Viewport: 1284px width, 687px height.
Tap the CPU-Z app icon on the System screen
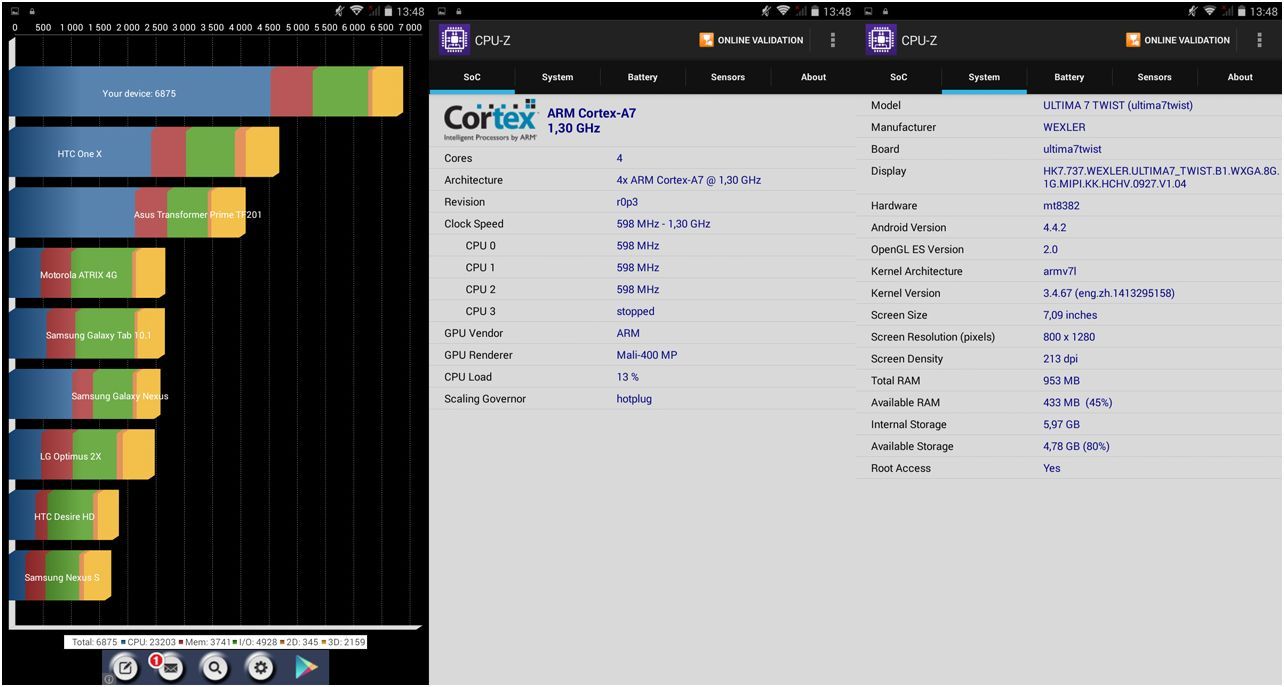point(881,40)
